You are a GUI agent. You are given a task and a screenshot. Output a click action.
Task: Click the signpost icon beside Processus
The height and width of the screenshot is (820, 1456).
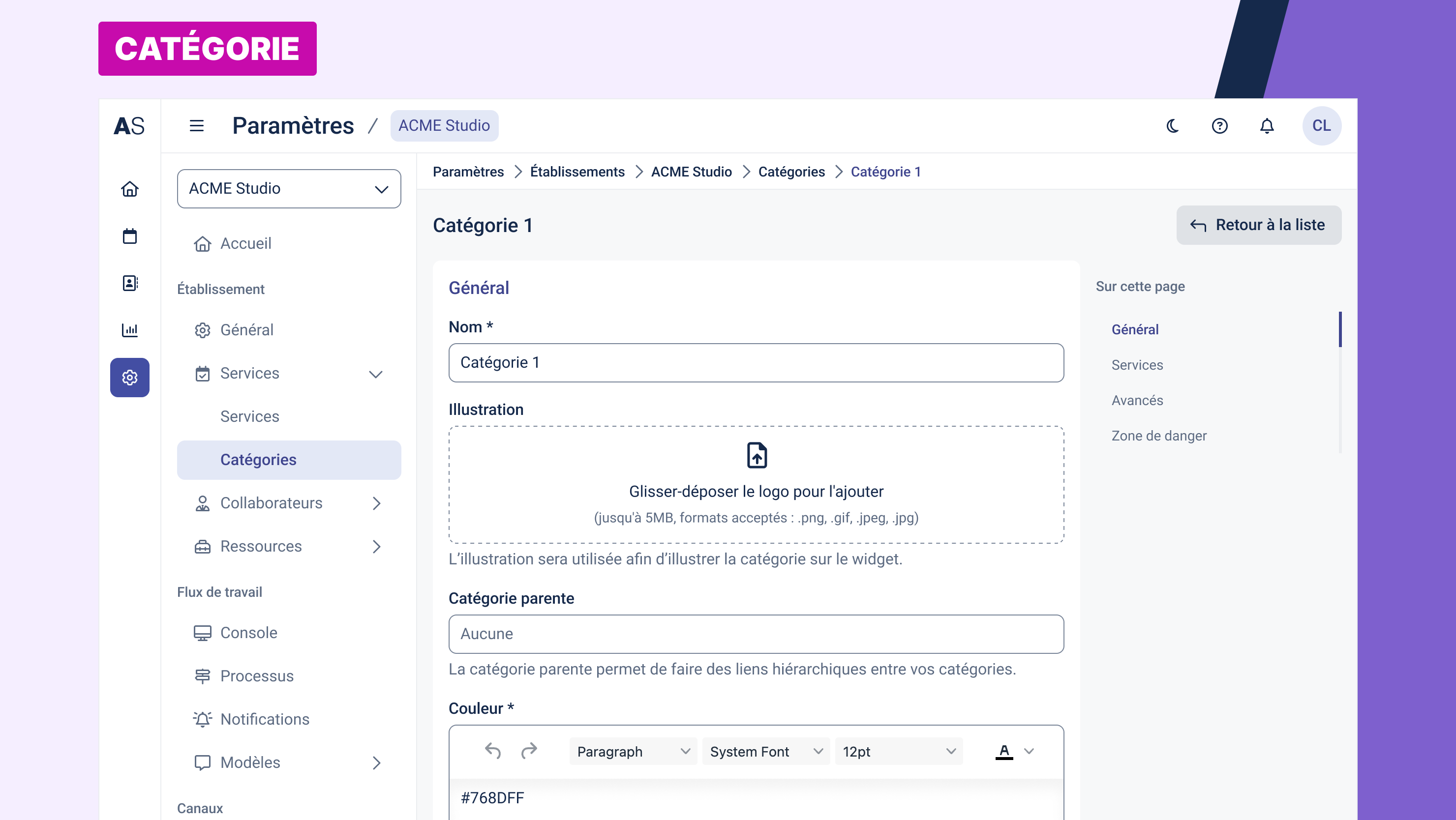pos(202,676)
